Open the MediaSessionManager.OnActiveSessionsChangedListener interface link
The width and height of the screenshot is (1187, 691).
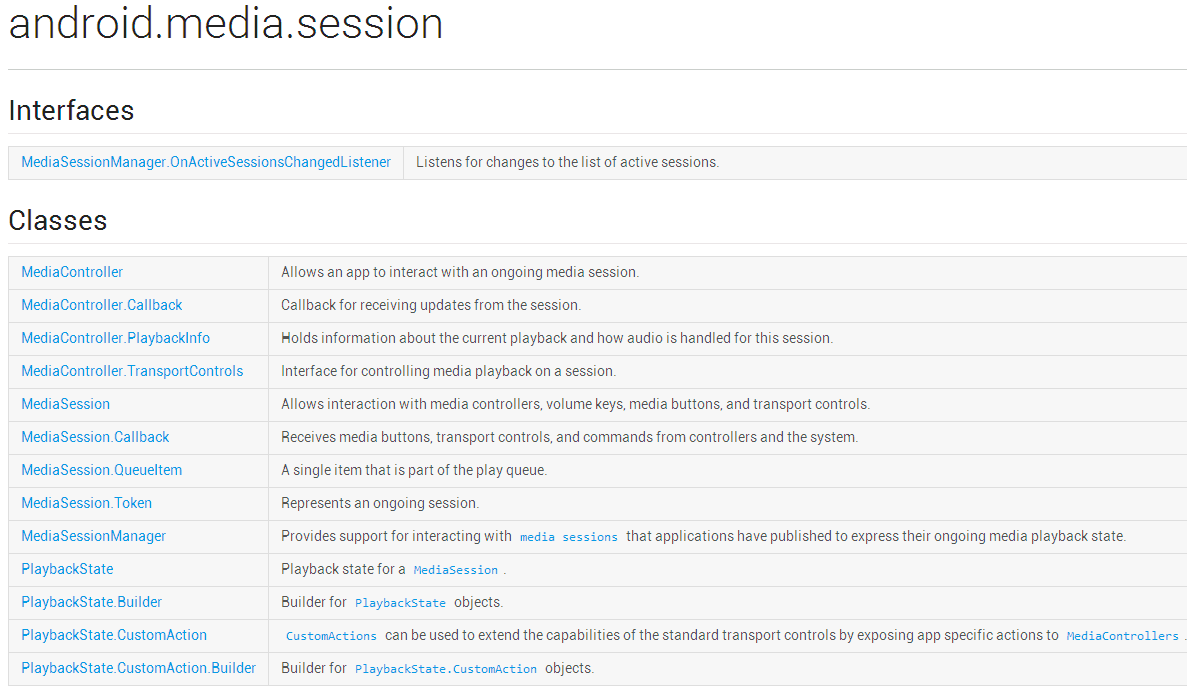[206, 162]
